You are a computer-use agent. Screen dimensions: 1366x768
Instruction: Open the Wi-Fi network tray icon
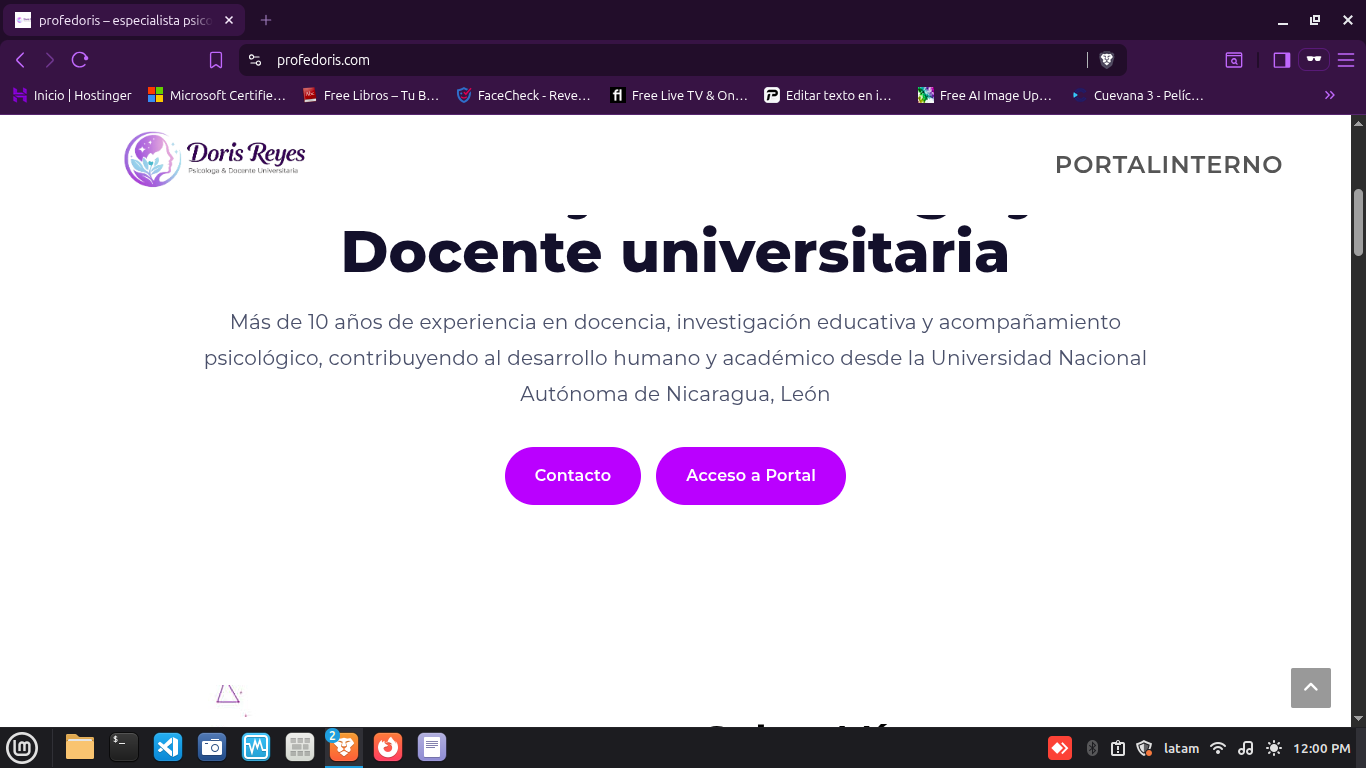(1218, 748)
